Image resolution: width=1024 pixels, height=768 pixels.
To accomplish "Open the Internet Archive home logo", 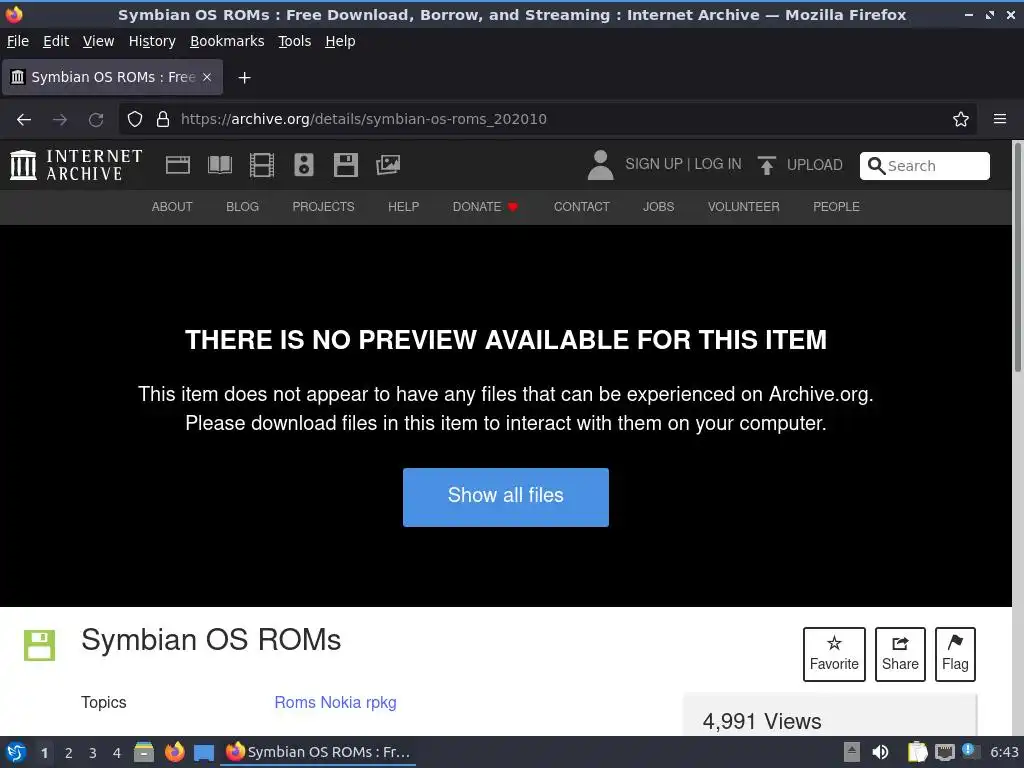I will pyautogui.click(x=76, y=165).
